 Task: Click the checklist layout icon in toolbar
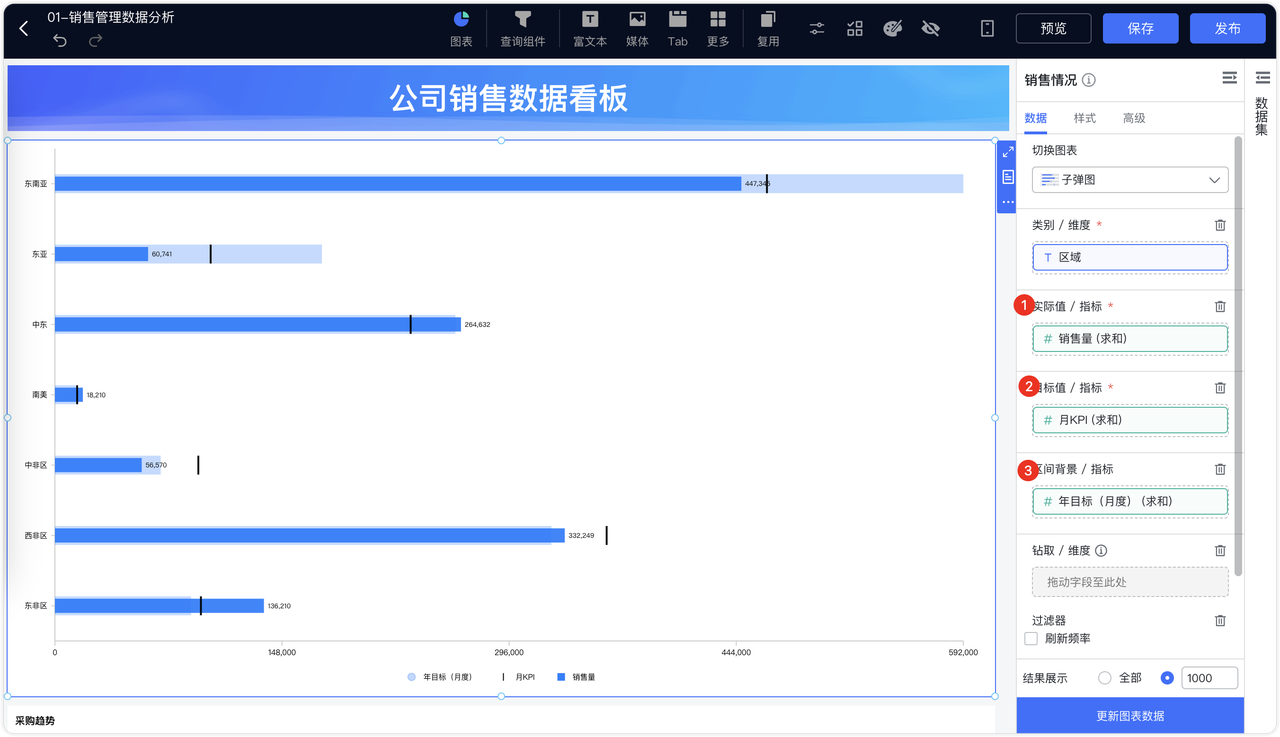855,29
